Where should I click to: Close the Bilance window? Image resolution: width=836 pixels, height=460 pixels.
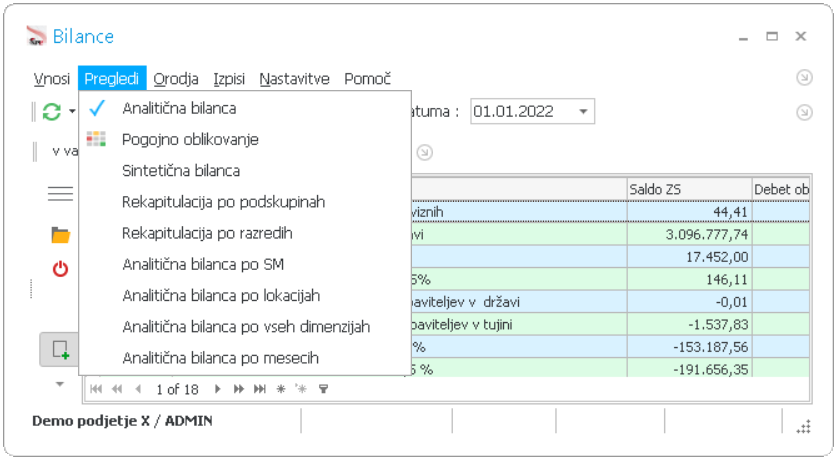pyautogui.click(x=801, y=36)
